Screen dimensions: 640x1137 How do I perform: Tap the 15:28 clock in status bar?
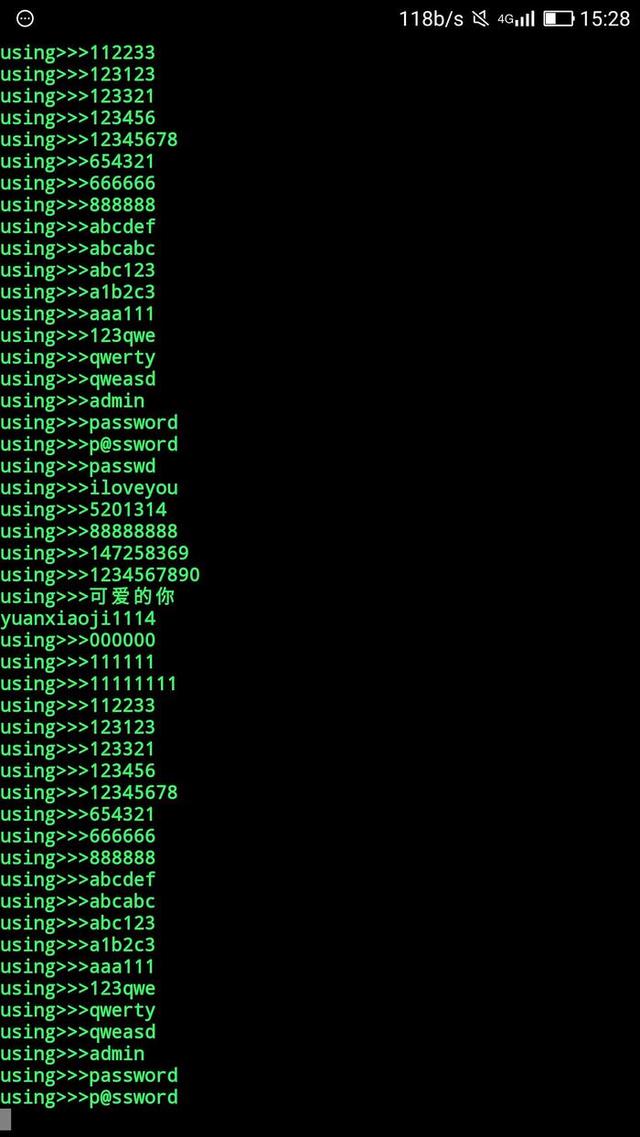(x=604, y=19)
